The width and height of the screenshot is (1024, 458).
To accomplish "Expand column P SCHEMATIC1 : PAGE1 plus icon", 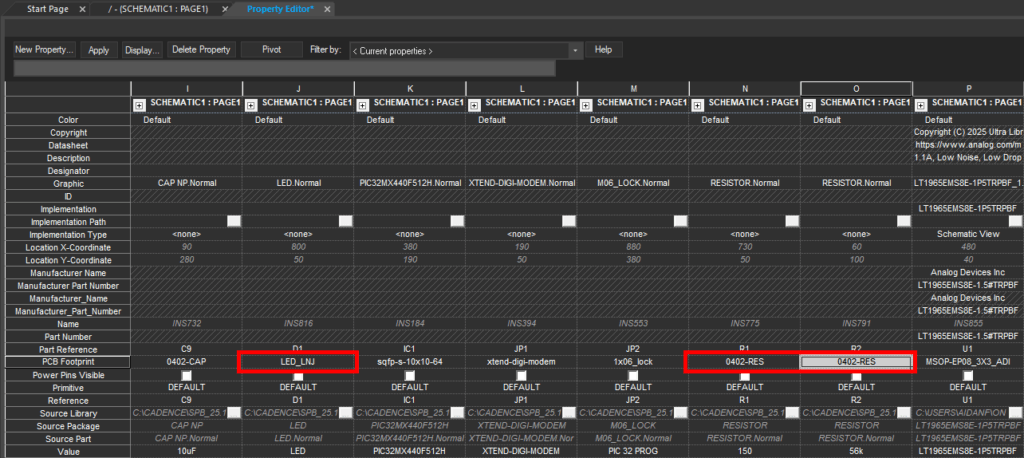I will (x=920, y=104).
